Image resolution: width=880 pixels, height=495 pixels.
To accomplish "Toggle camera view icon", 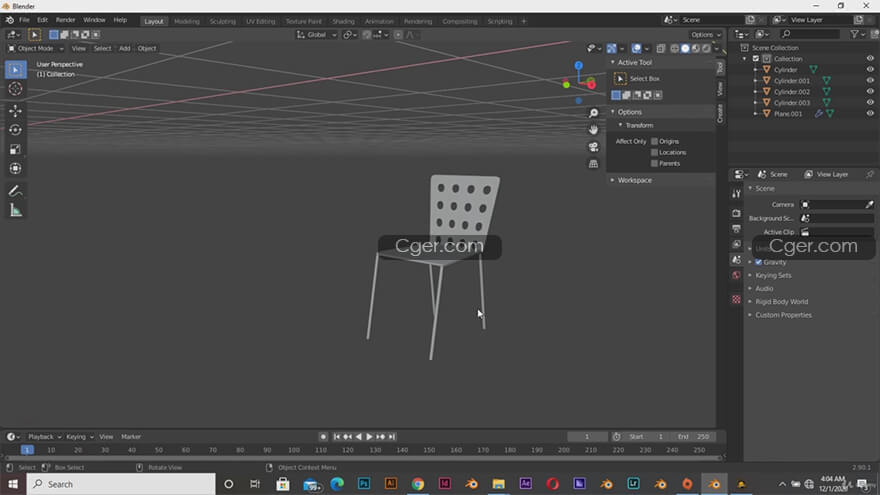I will [593, 147].
